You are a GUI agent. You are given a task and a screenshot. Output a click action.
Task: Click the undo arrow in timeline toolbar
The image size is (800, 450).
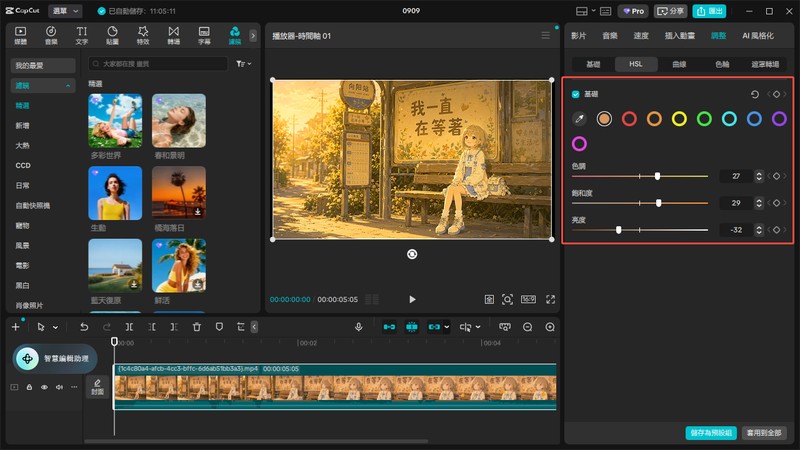pos(84,327)
